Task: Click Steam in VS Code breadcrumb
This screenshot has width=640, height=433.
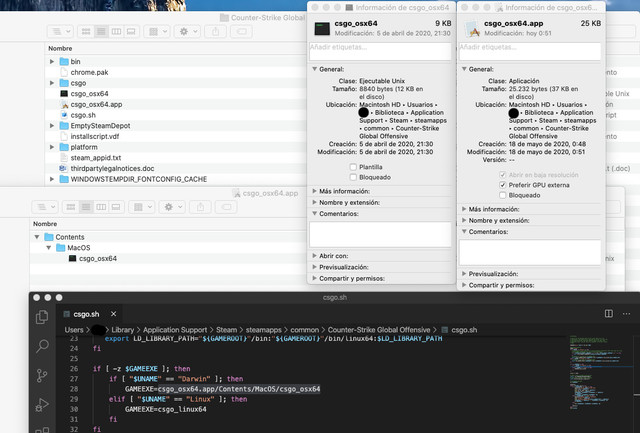Action: click(x=227, y=330)
